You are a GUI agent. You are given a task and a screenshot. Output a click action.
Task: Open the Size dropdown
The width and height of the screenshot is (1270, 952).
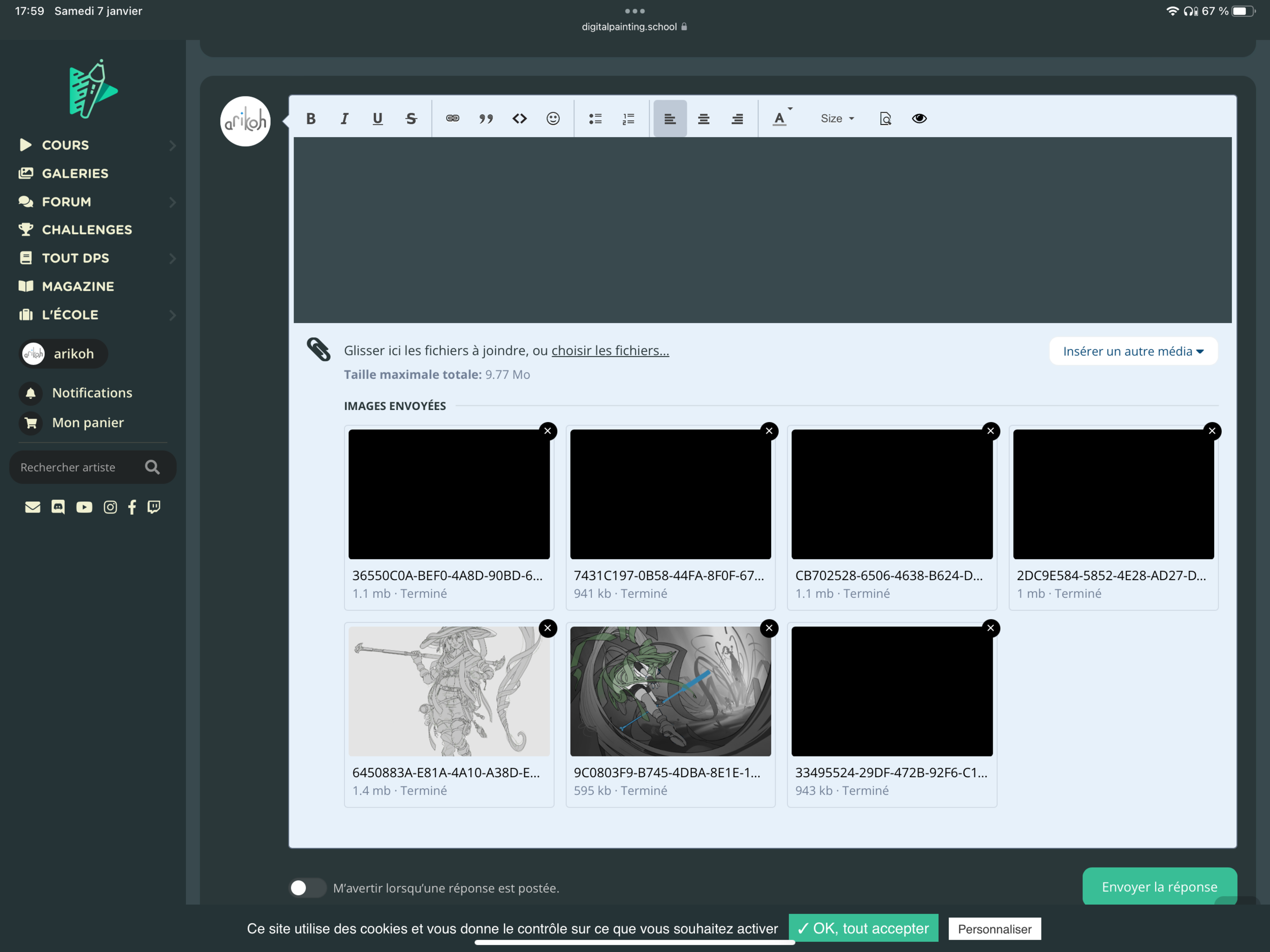click(x=837, y=119)
